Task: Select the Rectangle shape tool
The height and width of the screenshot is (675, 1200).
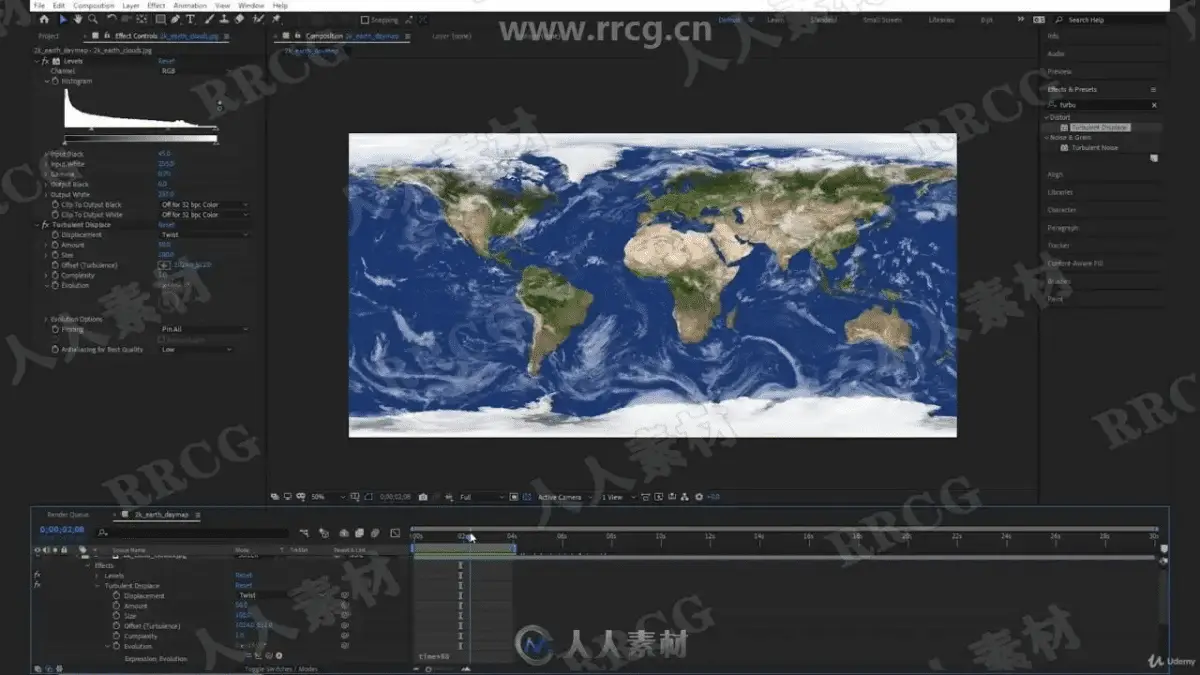Action: click(160, 19)
